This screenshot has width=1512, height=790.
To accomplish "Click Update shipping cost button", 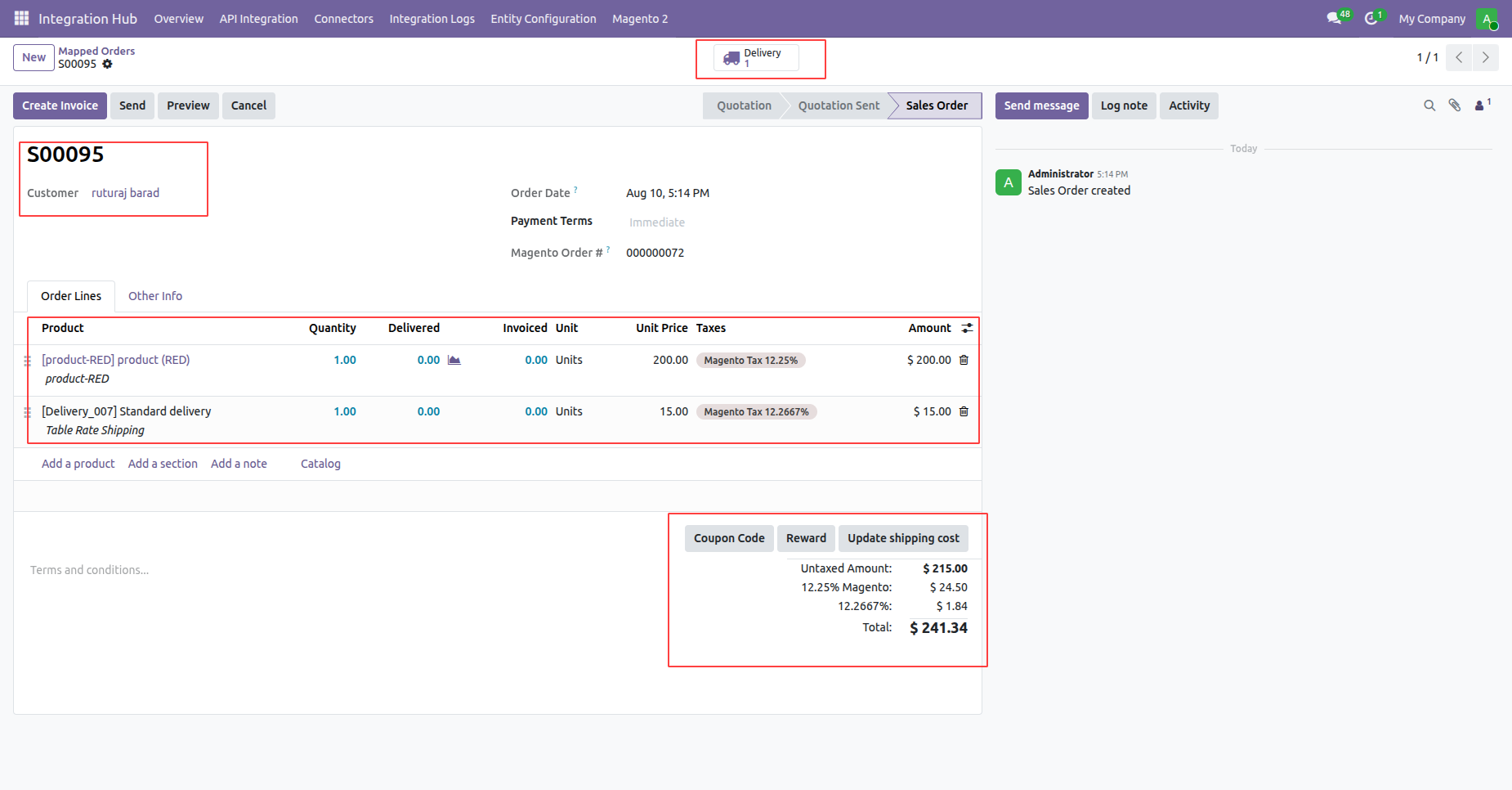I will tap(903, 538).
